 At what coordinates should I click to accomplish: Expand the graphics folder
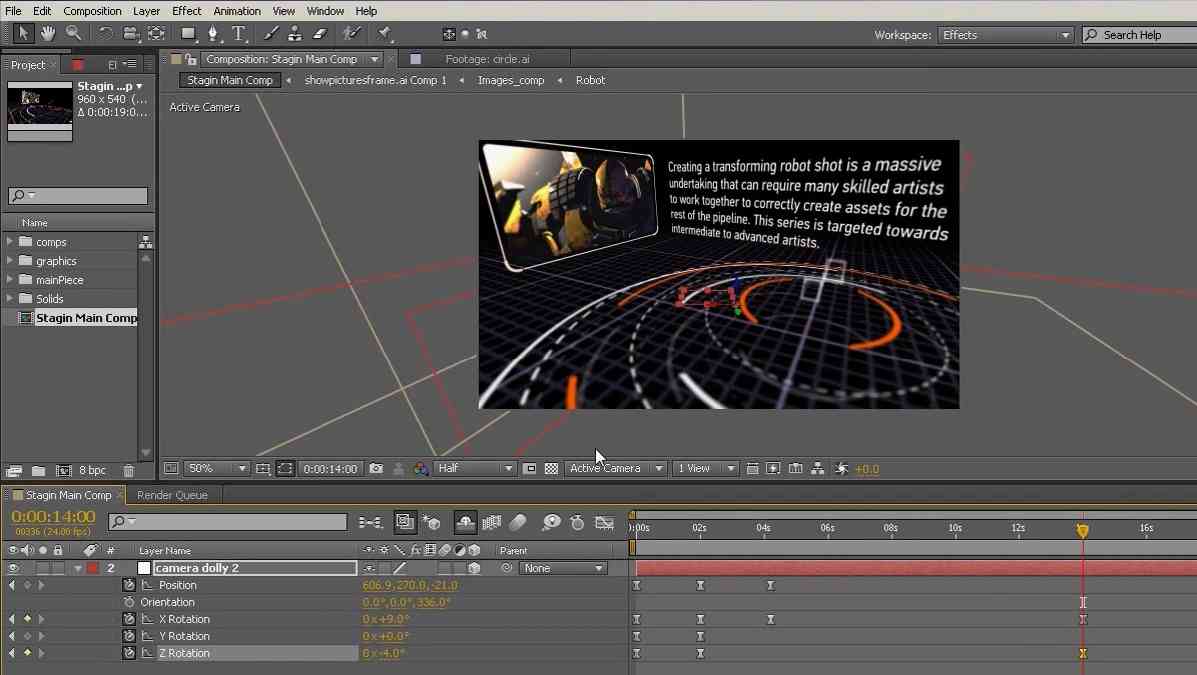(10, 261)
